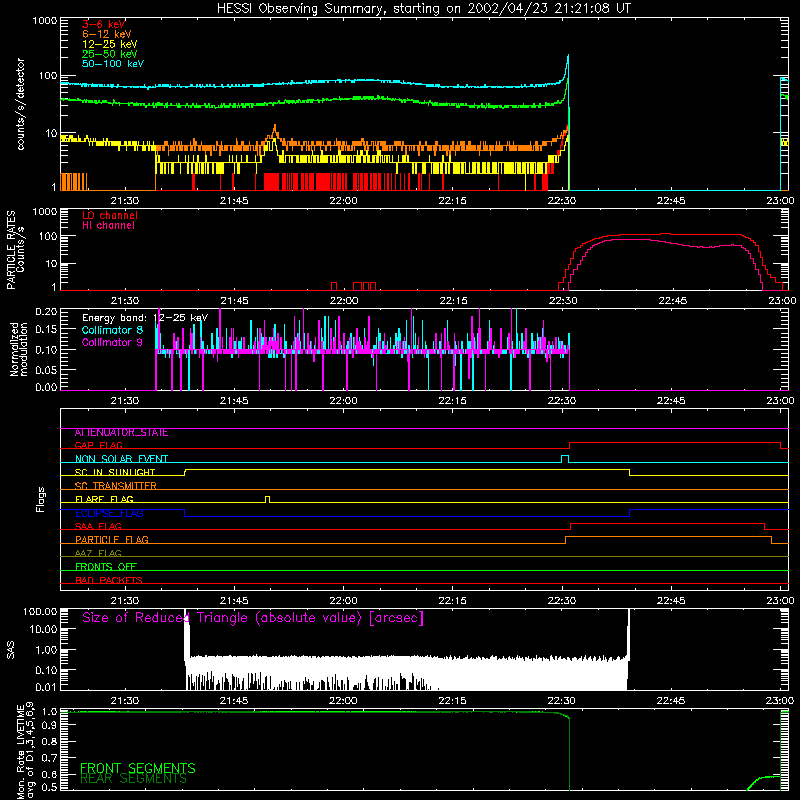Click the counts/s/detector axis label
Screen dimensions: 800x800
(20, 104)
